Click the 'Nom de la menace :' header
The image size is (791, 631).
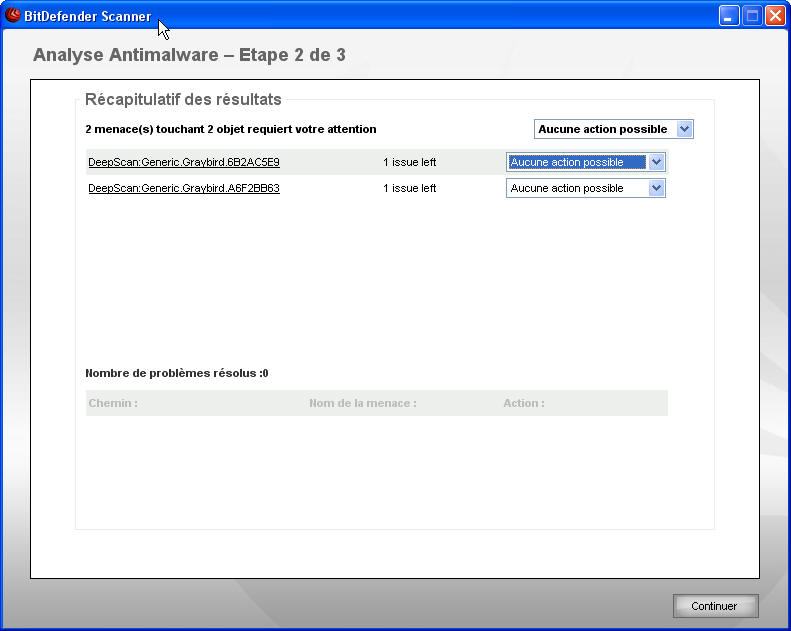[x=363, y=403]
